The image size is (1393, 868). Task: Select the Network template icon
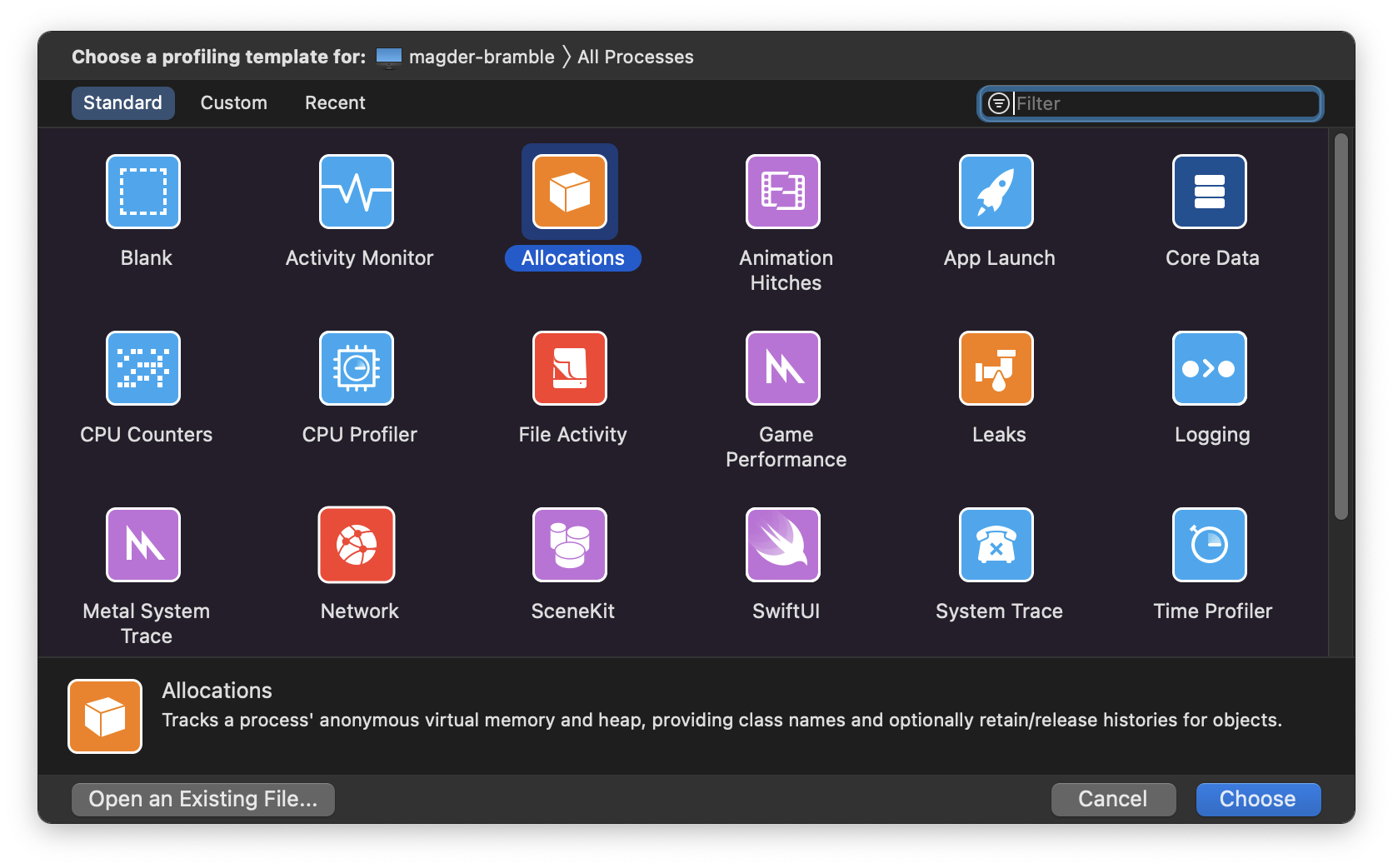(x=357, y=545)
